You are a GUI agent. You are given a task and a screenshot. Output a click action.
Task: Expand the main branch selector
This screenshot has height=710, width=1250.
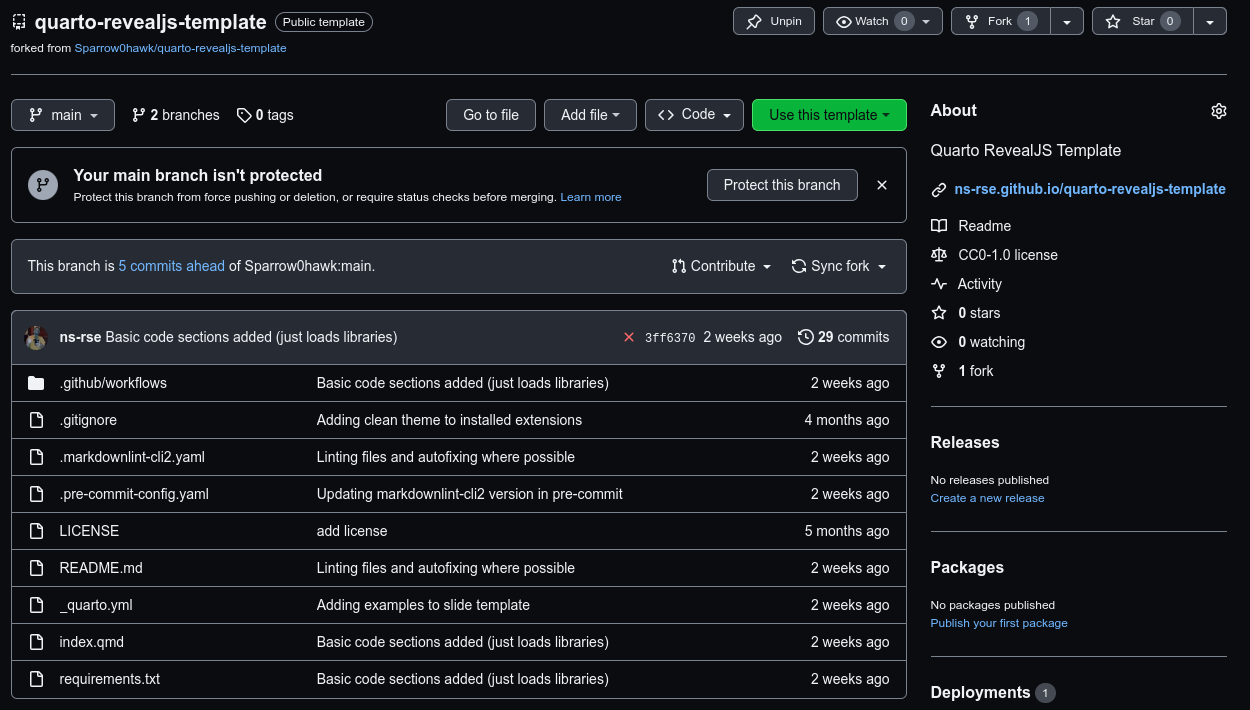(x=63, y=115)
